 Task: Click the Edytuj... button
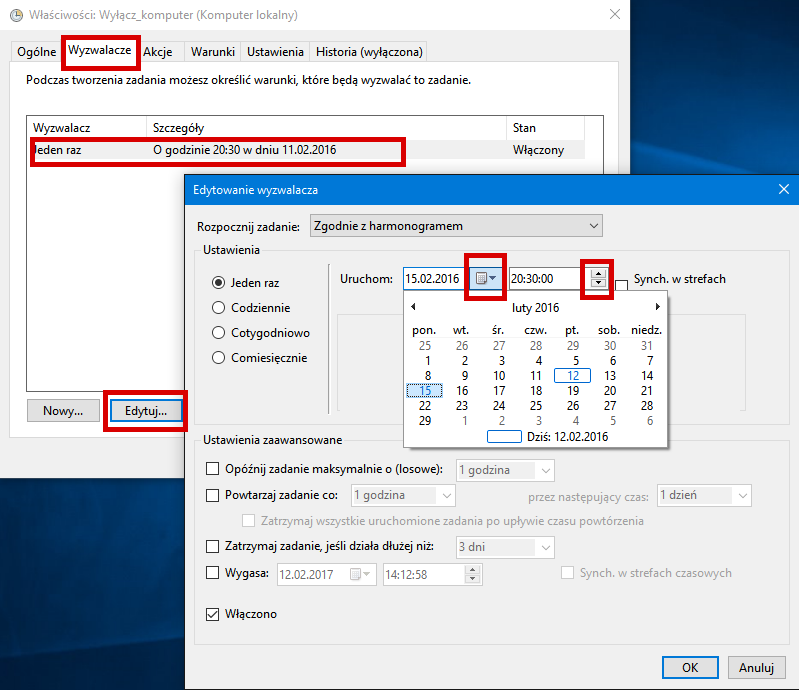(x=145, y=411)
